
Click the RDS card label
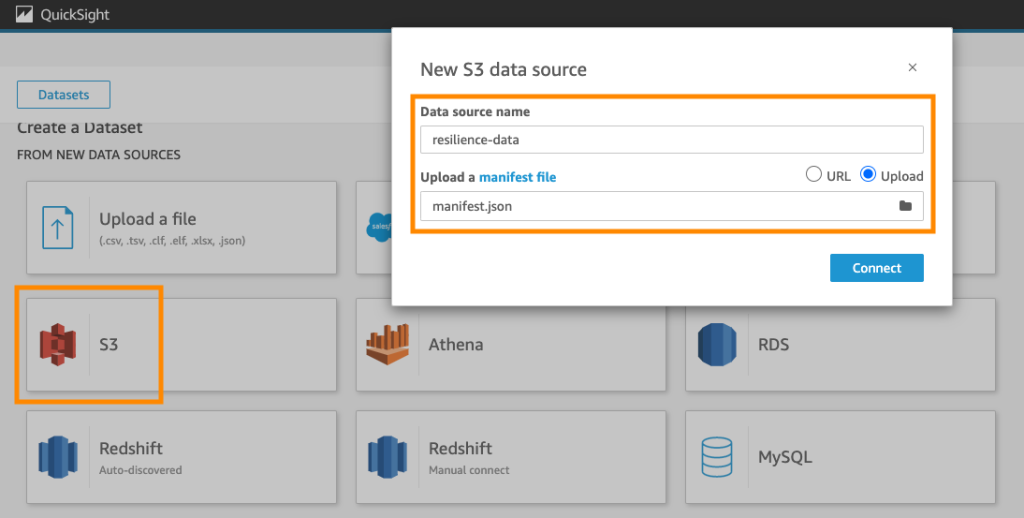(773, 344)
